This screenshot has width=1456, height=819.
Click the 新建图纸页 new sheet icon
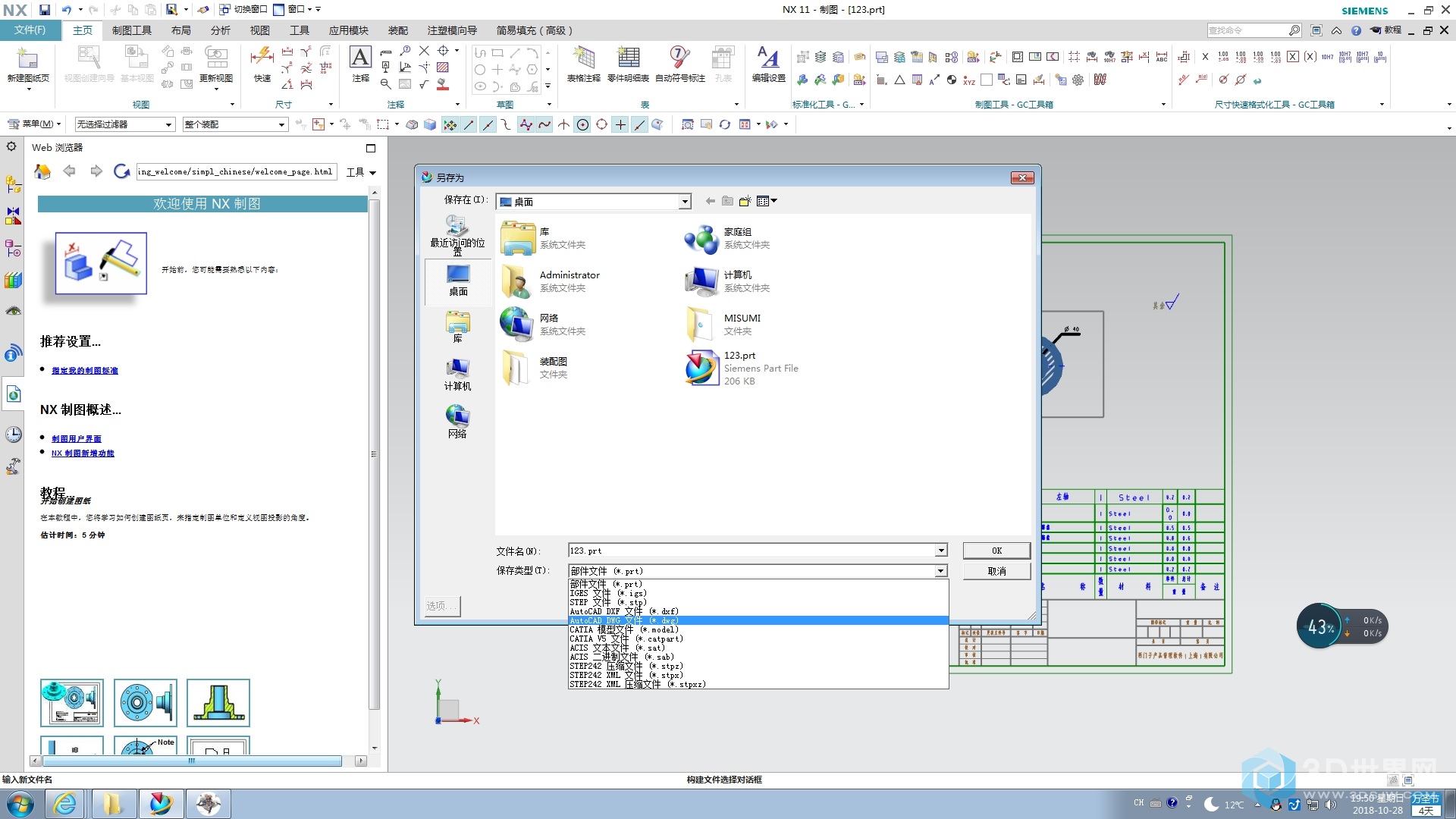28,61
